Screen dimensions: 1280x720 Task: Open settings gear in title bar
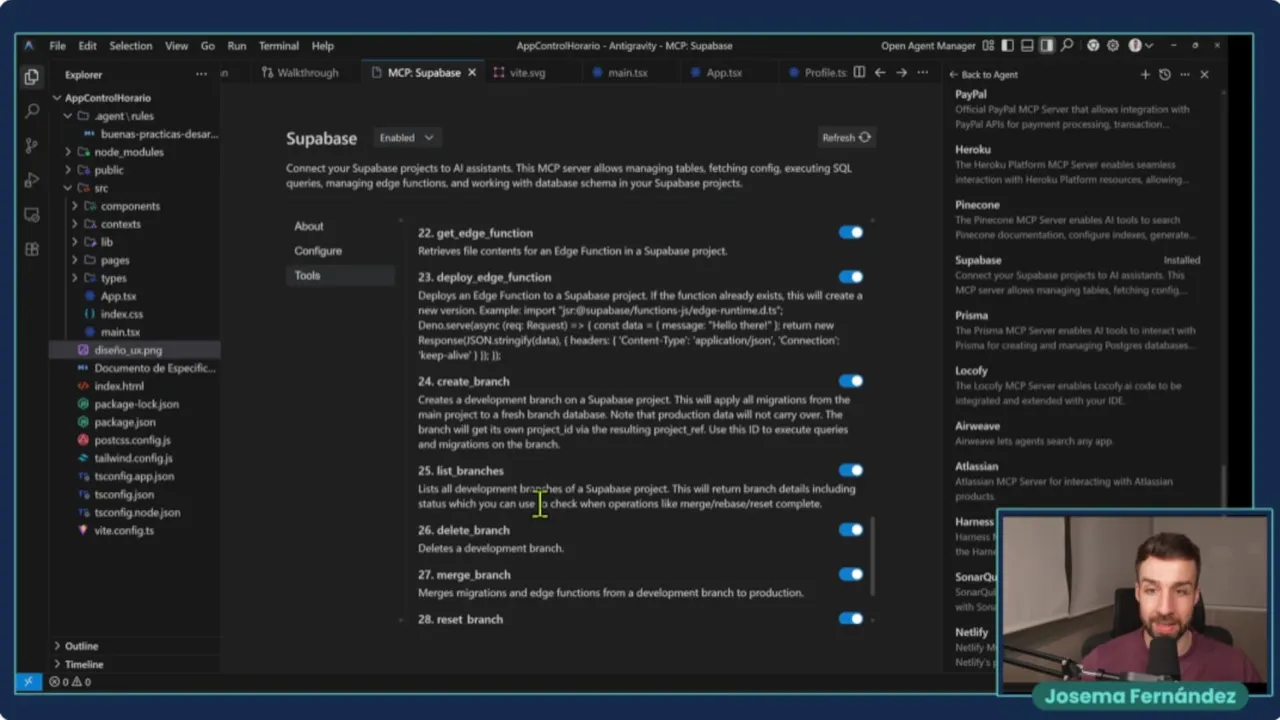tap(1113, 46)
